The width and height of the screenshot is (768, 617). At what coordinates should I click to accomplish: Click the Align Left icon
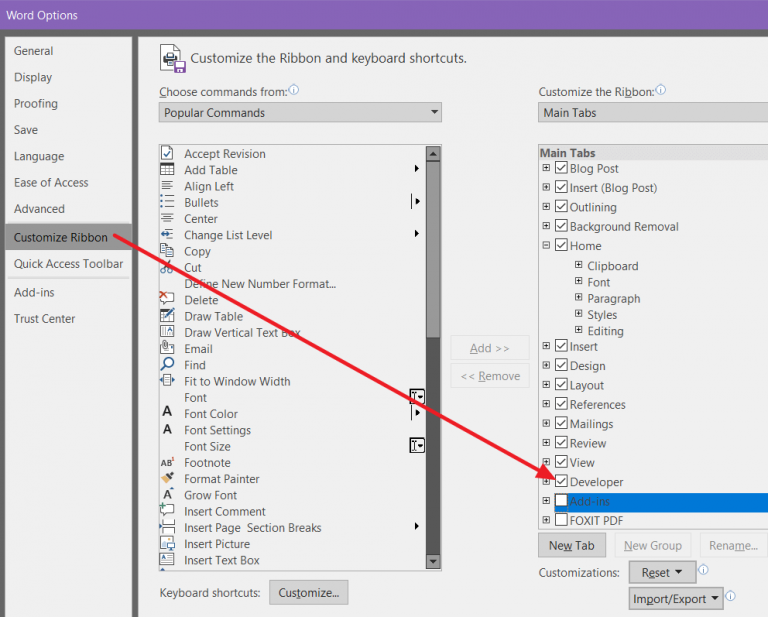[x=167, y=186]
